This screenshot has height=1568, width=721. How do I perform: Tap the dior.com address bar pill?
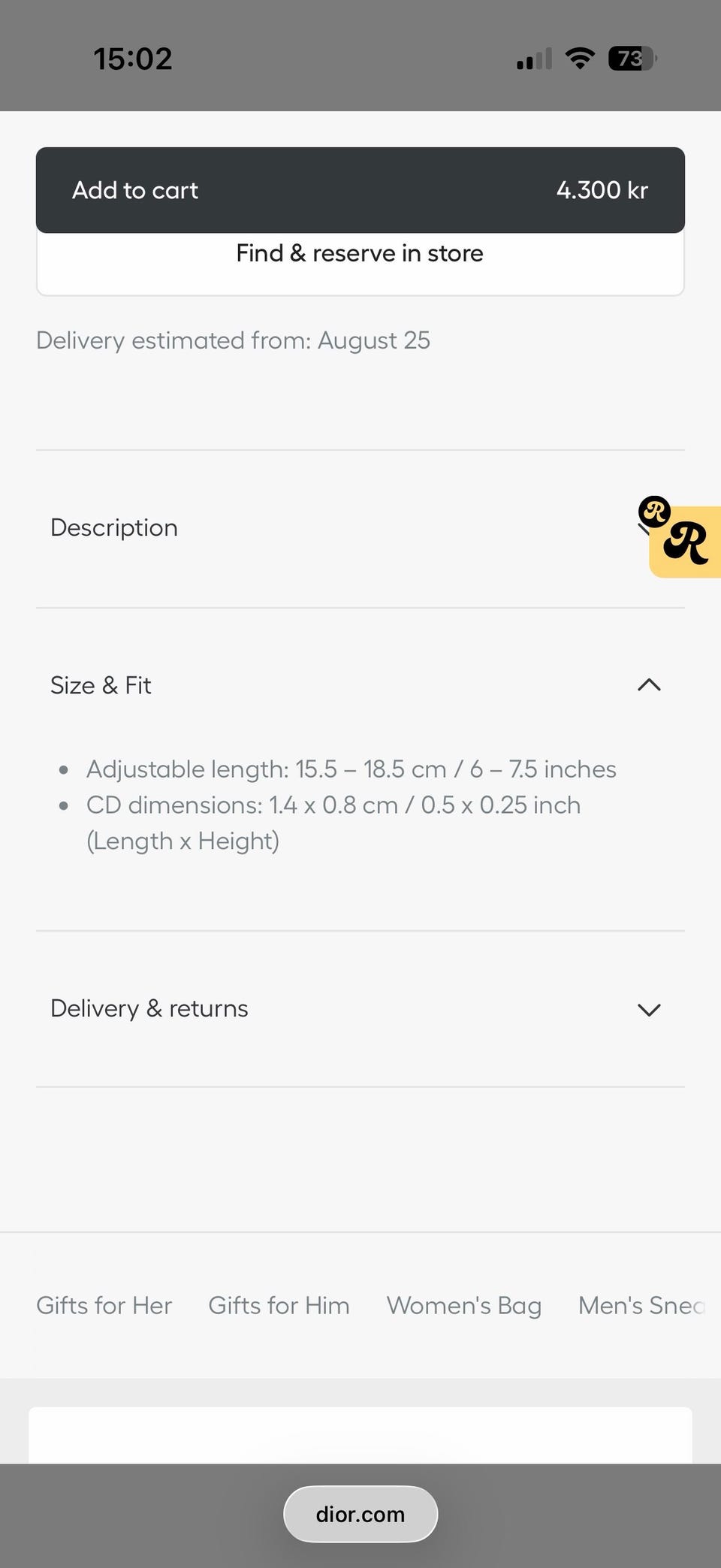pos(360,1514)
